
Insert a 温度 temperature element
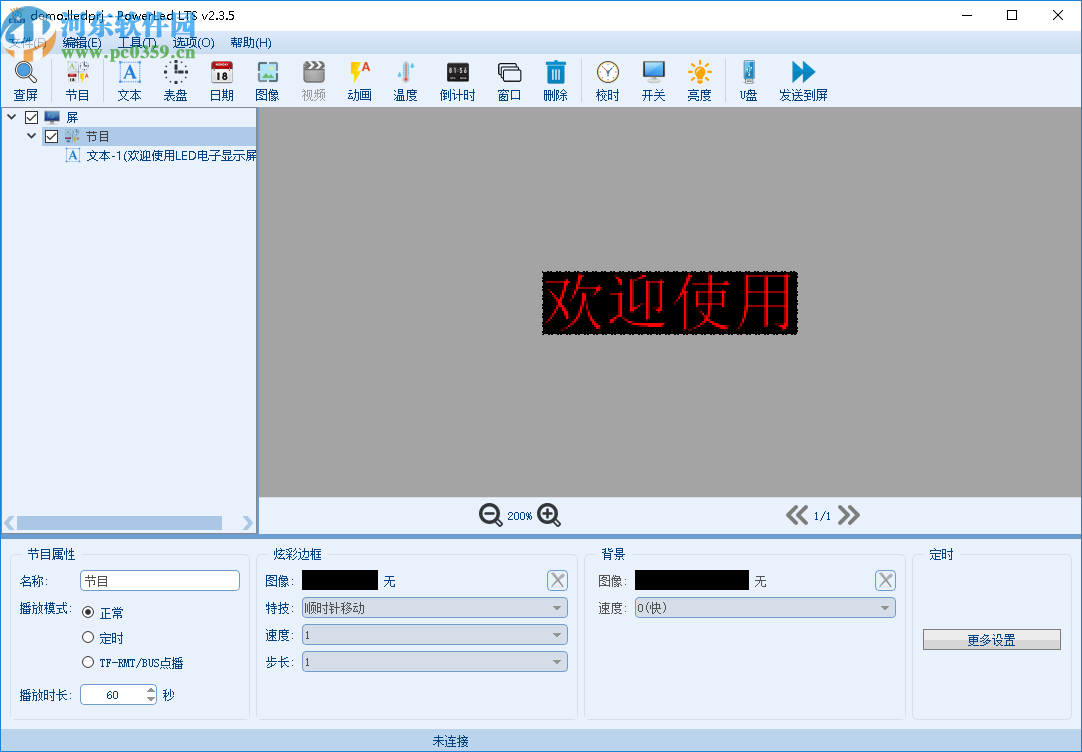[x=405, y=78]
